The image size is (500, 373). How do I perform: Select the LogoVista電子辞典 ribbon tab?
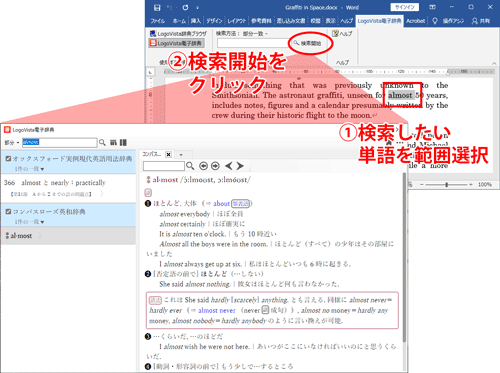pyautogui.click(x=379, y=21)
